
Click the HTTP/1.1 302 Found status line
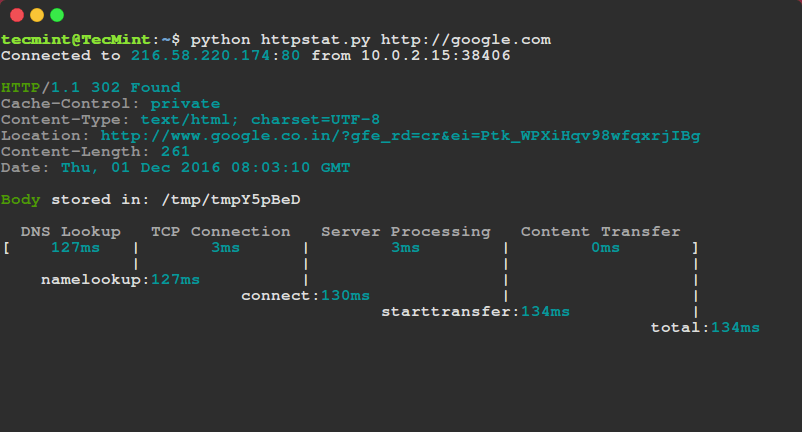(91, 88)
